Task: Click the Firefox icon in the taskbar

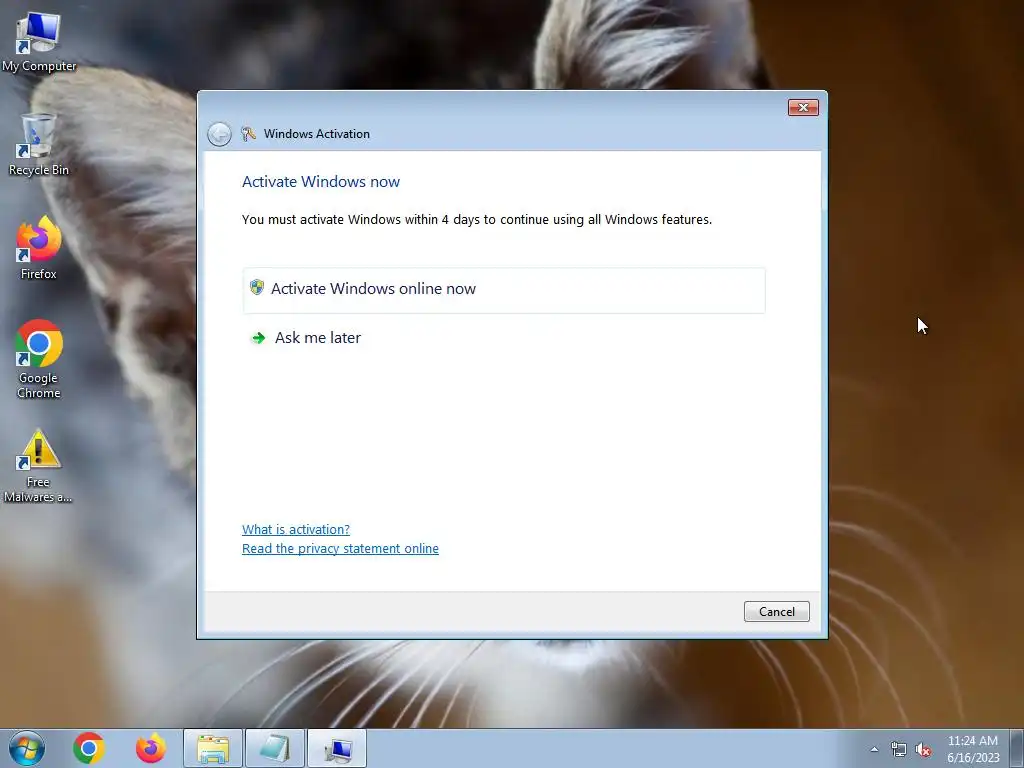Action: (151, 748)
